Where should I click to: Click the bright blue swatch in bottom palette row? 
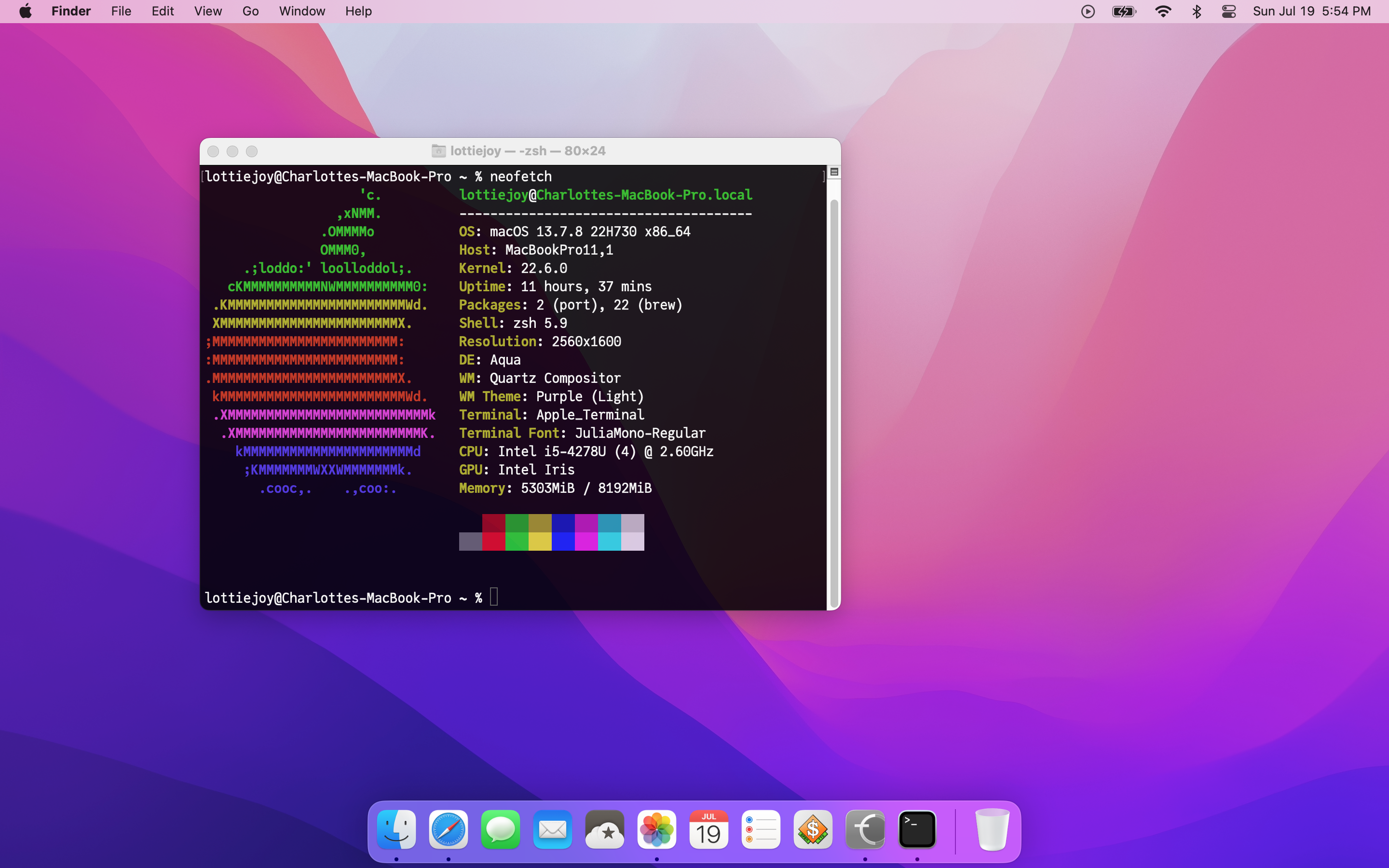[x=563, y=542]
